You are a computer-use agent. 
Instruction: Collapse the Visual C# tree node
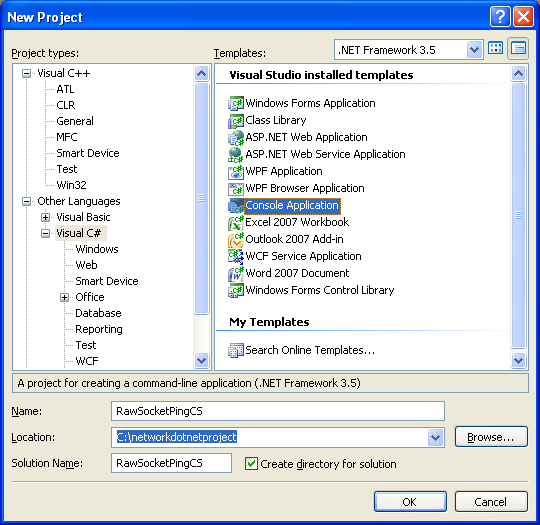coord(45,233)
